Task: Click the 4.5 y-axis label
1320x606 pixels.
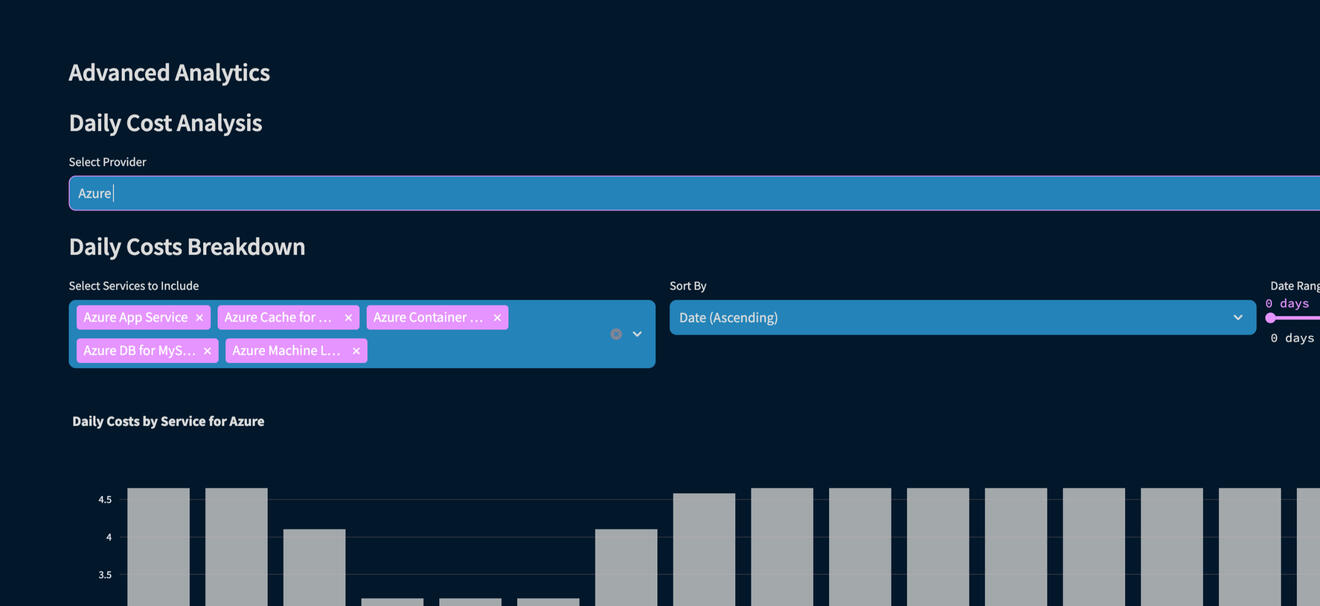Action: (x=105, y=499)
